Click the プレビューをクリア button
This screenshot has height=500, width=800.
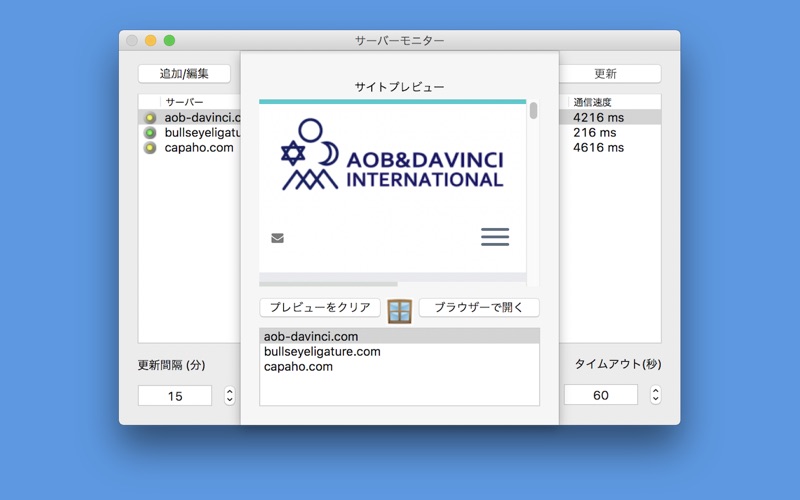[x=320, y=307]
